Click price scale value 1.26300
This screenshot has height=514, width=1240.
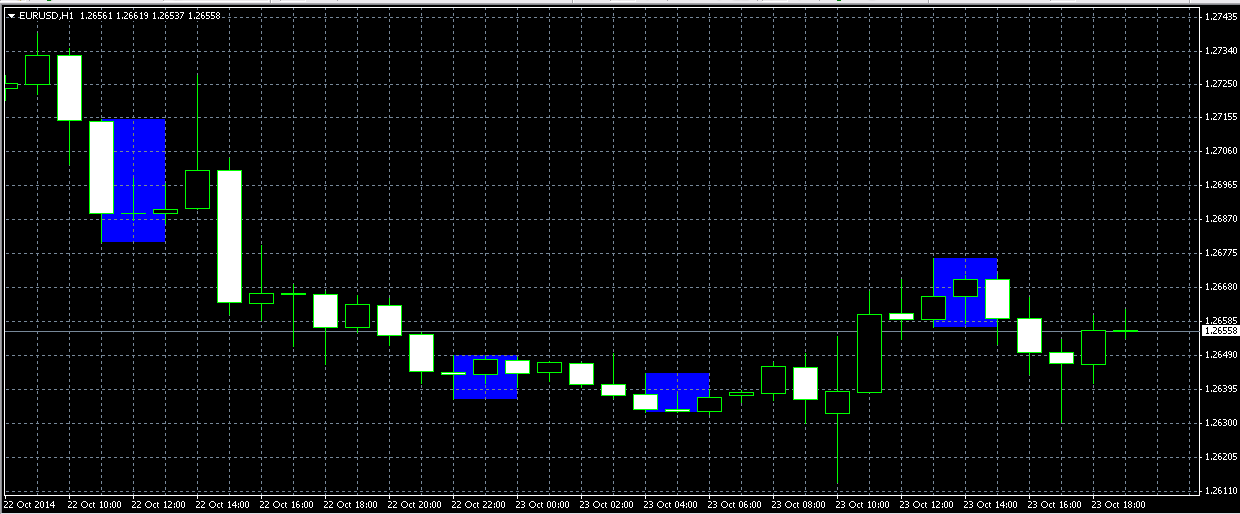point(1221,423)
